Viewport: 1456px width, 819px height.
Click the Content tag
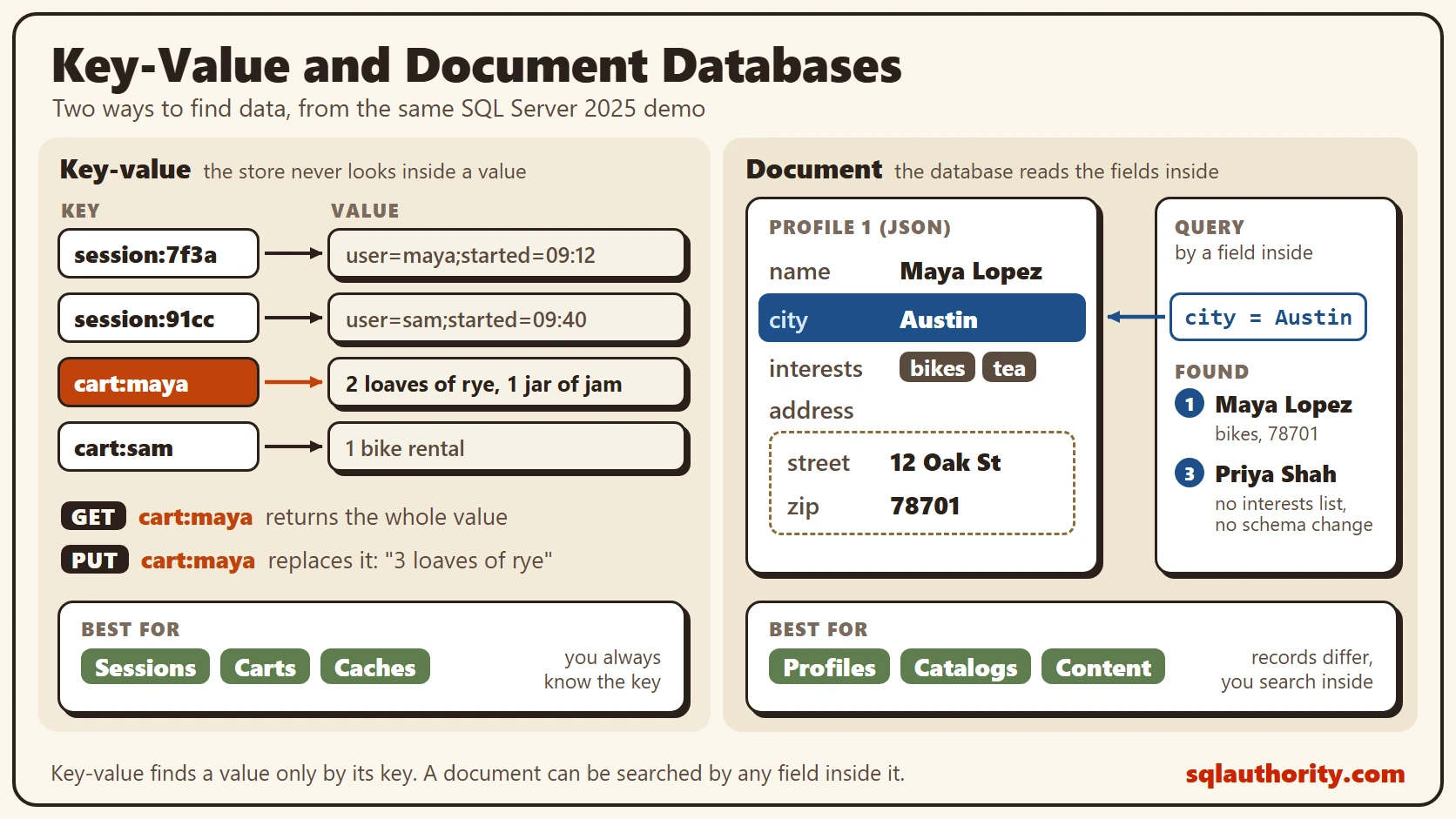(x=1103, y=667)
